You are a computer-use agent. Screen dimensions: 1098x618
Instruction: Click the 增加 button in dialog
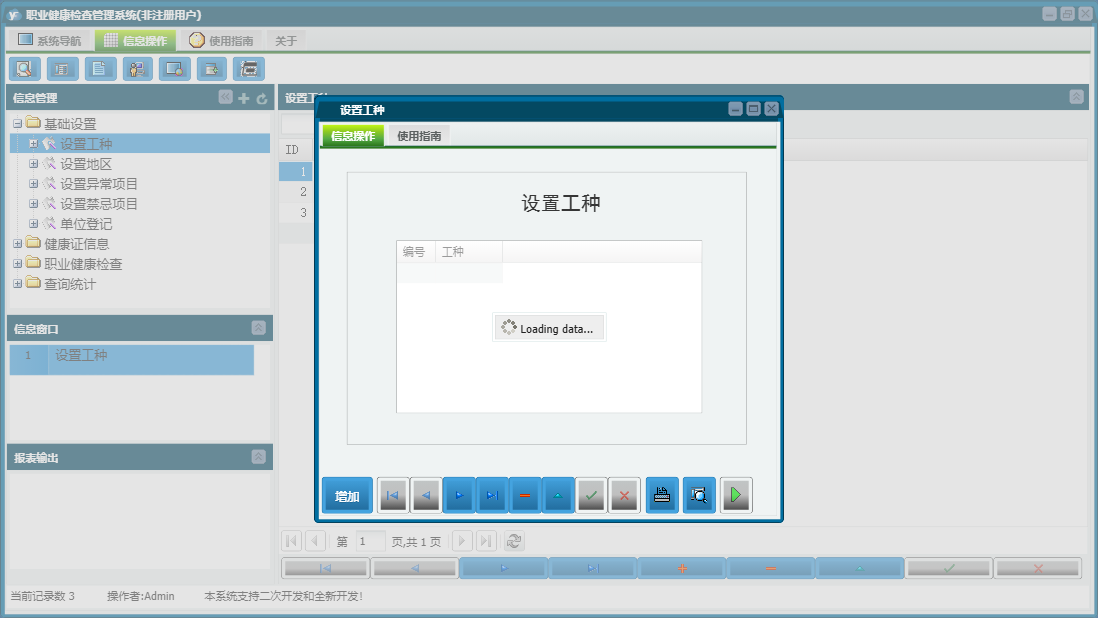point(347,496)
